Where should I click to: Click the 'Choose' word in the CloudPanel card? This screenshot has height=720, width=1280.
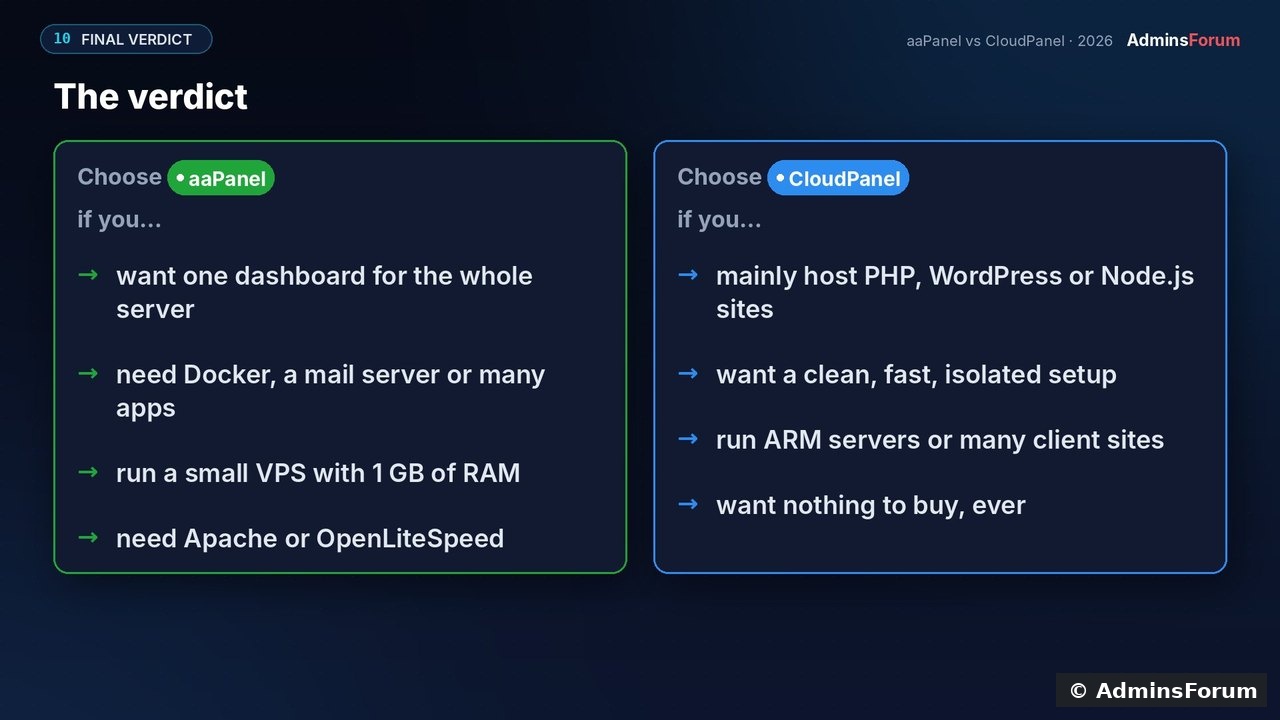click(720, 177)
